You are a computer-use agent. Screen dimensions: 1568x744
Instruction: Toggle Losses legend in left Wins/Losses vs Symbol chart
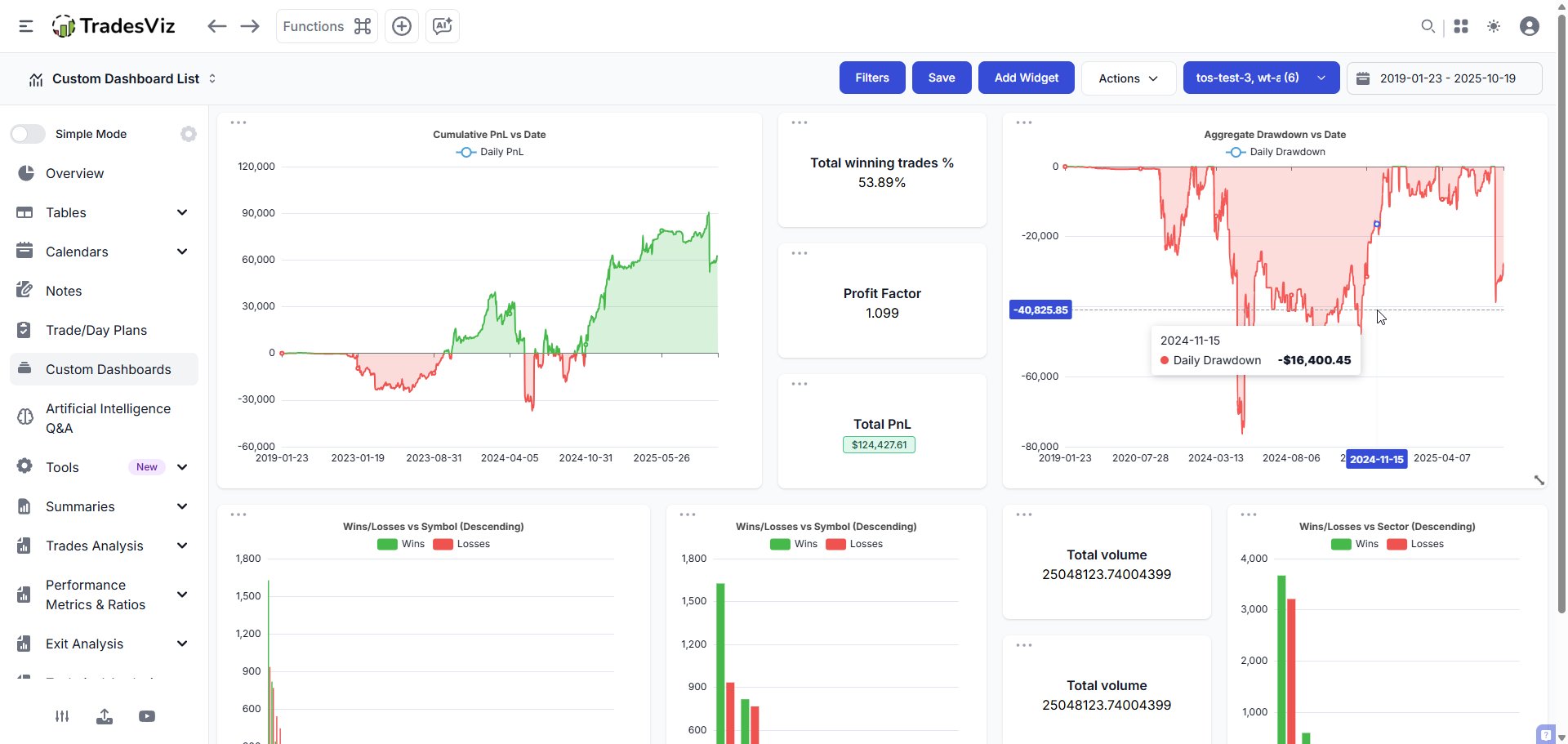[461, 544]
